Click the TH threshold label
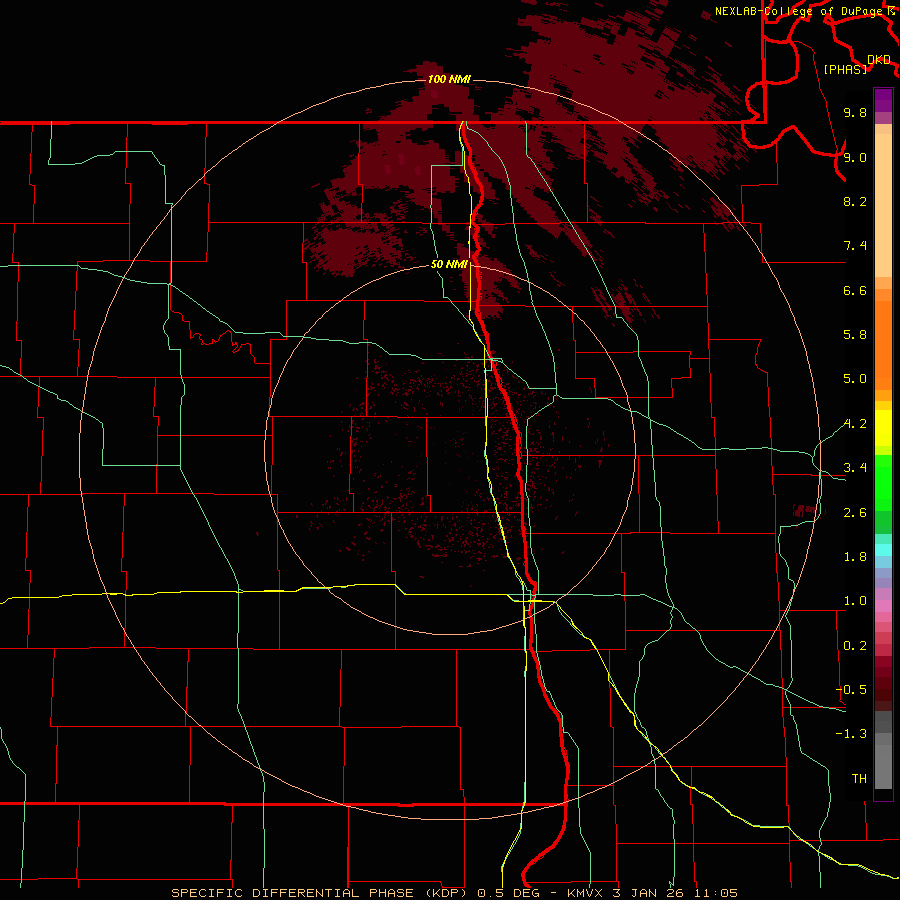 [x=859, y=779]
